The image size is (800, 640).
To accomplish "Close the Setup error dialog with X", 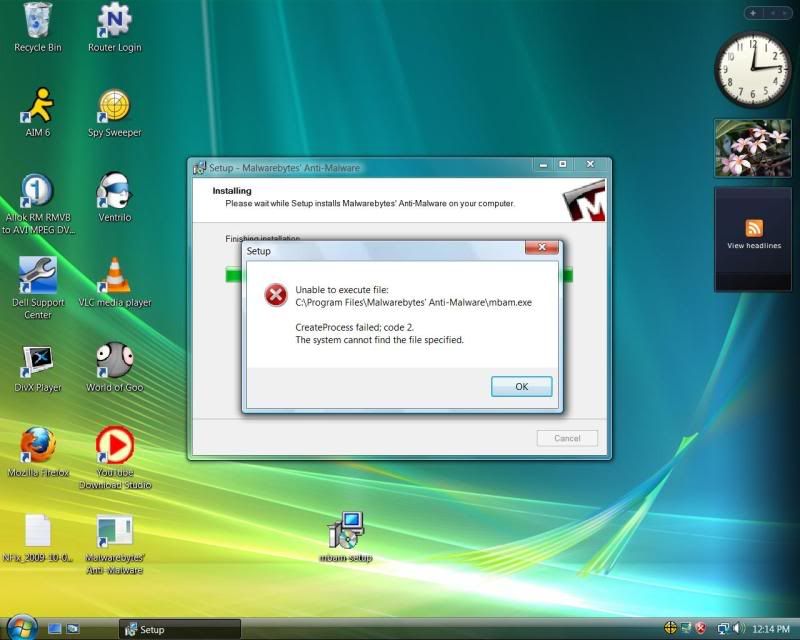I will pyautogui.click(x=542, y=248).
